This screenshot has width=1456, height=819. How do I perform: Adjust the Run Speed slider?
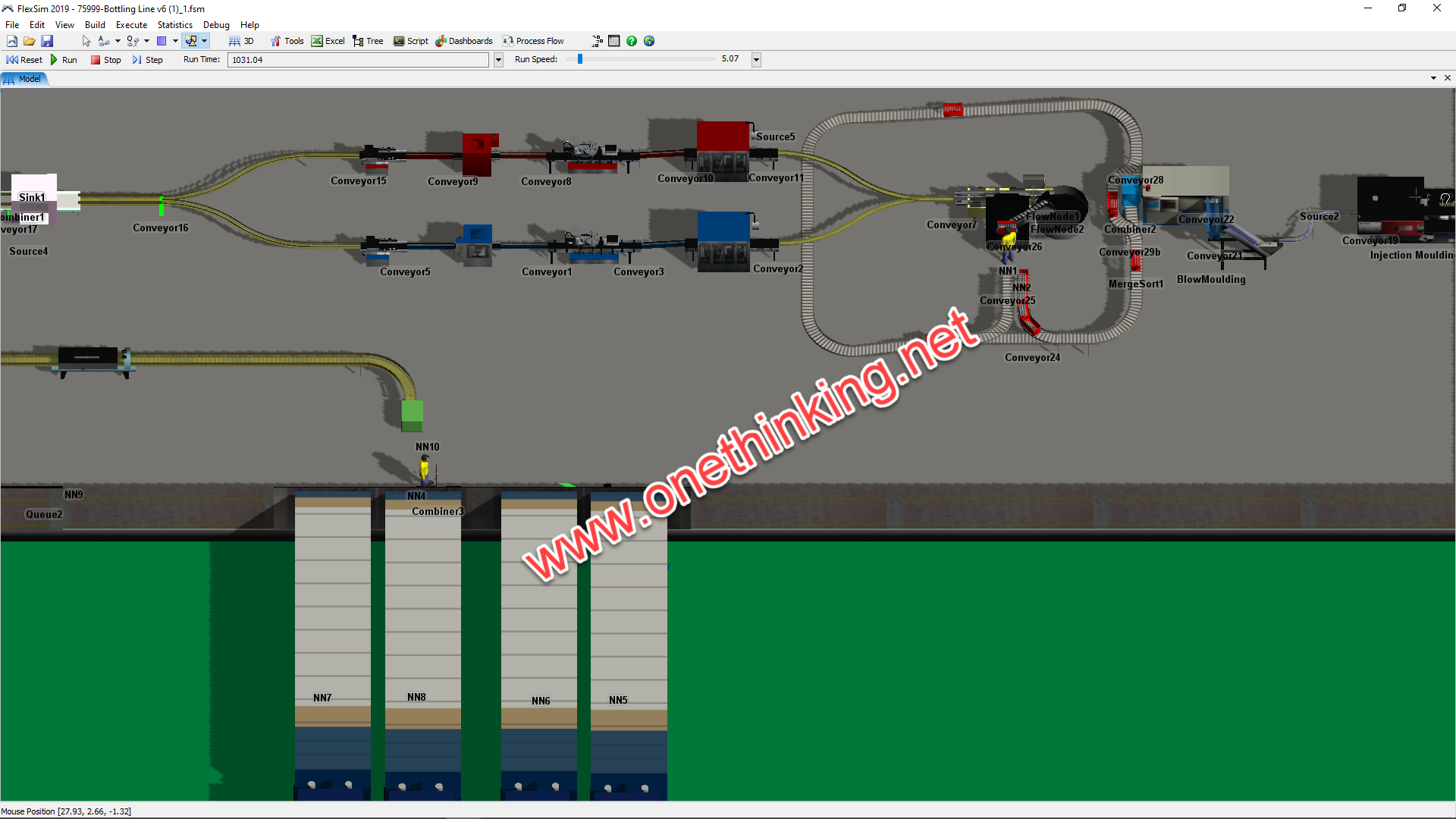581,59
